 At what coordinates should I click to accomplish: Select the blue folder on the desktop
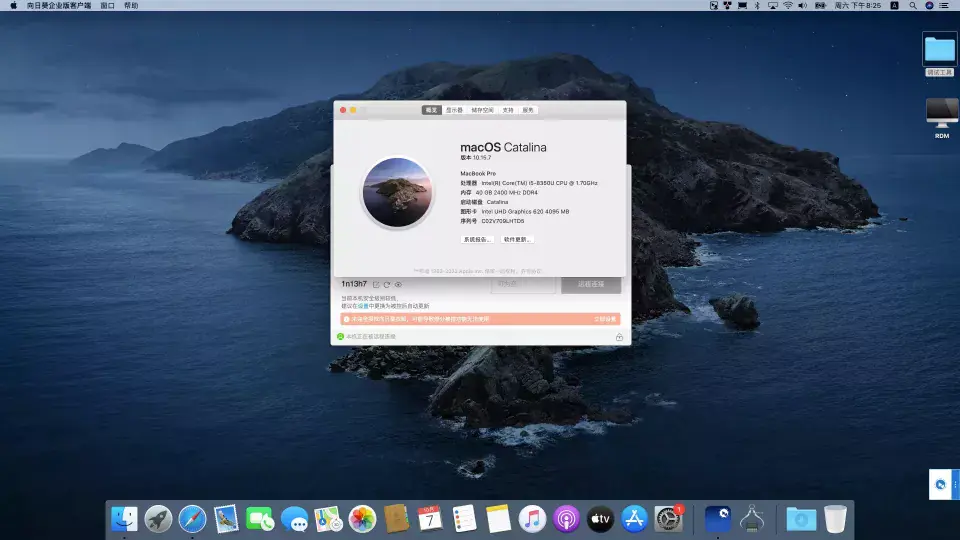point(939,49)
